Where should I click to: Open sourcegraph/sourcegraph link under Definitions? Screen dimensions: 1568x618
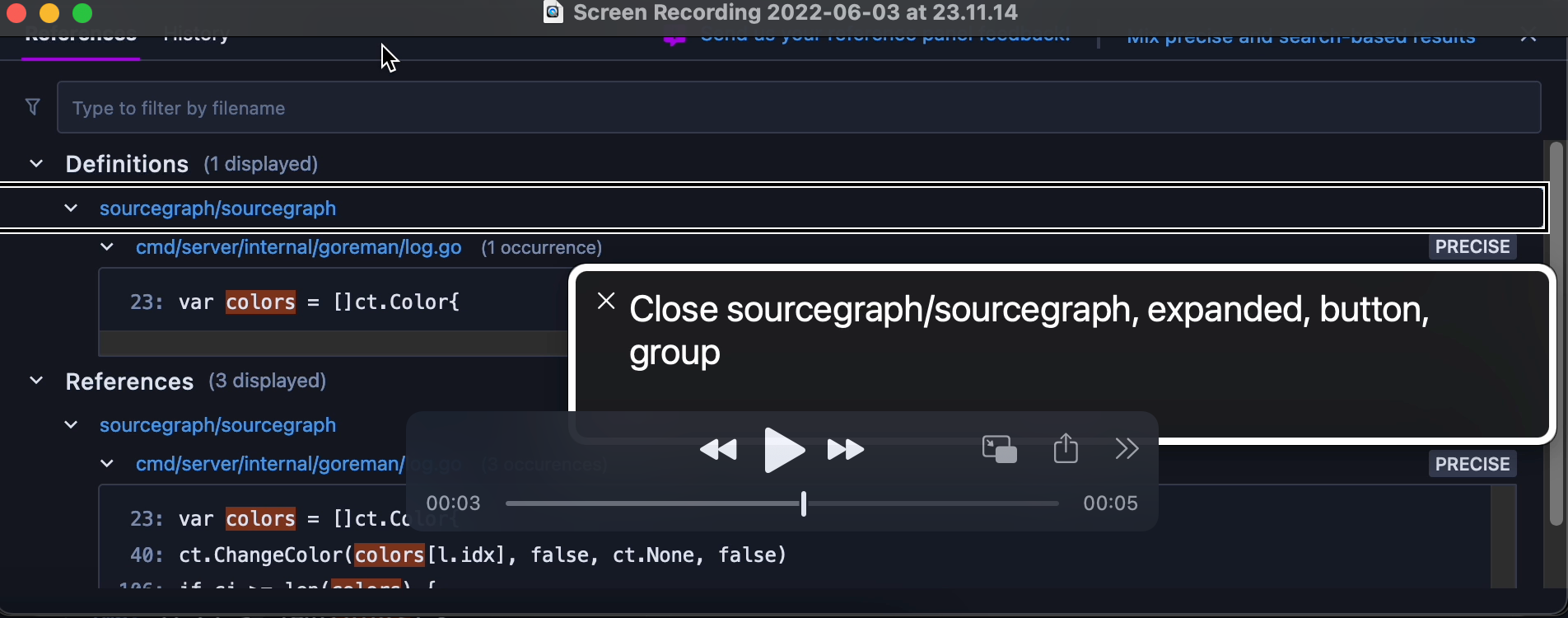tap(217, 208)
